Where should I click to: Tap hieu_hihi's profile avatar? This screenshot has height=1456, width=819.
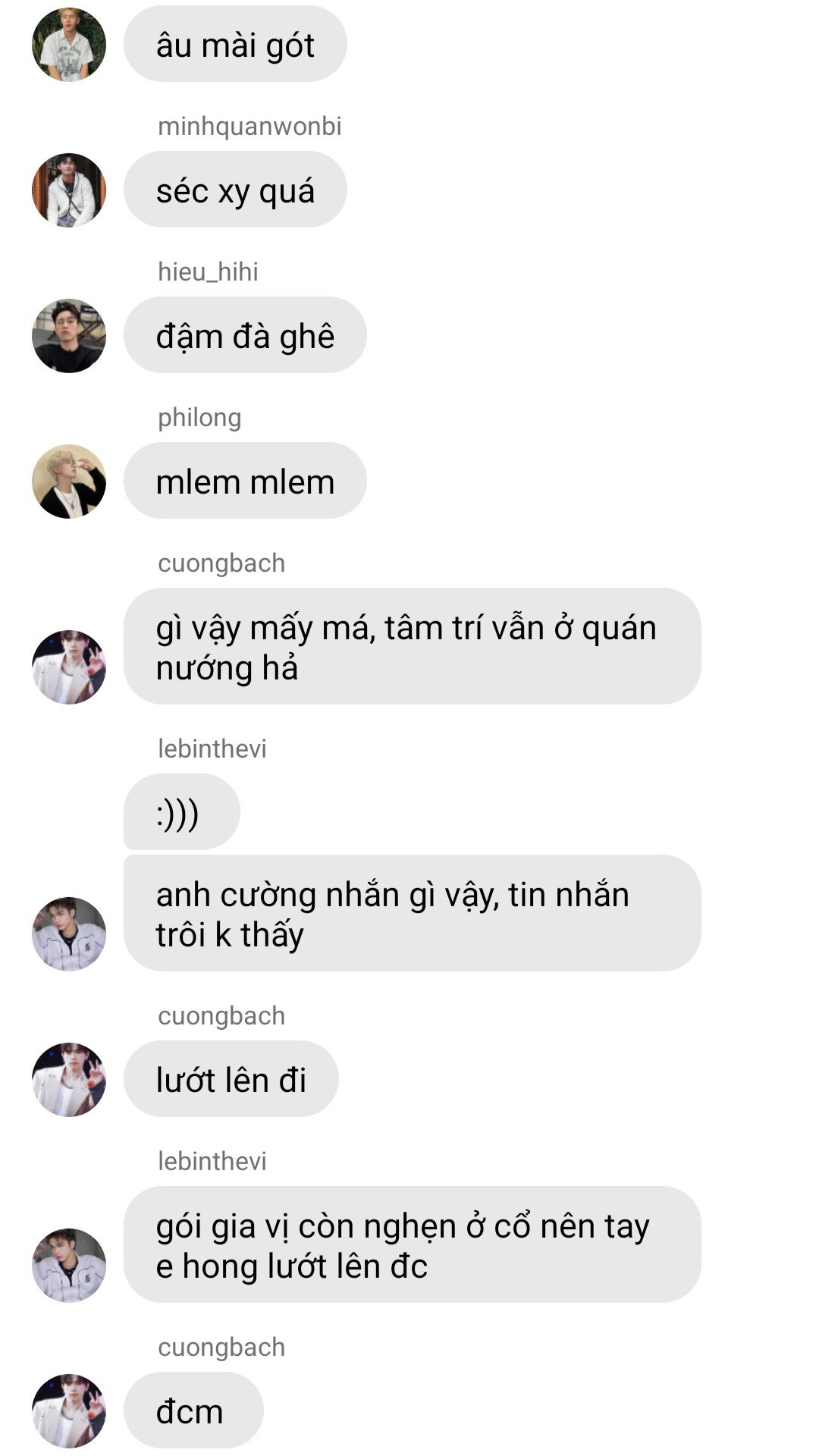coord(69,336)
